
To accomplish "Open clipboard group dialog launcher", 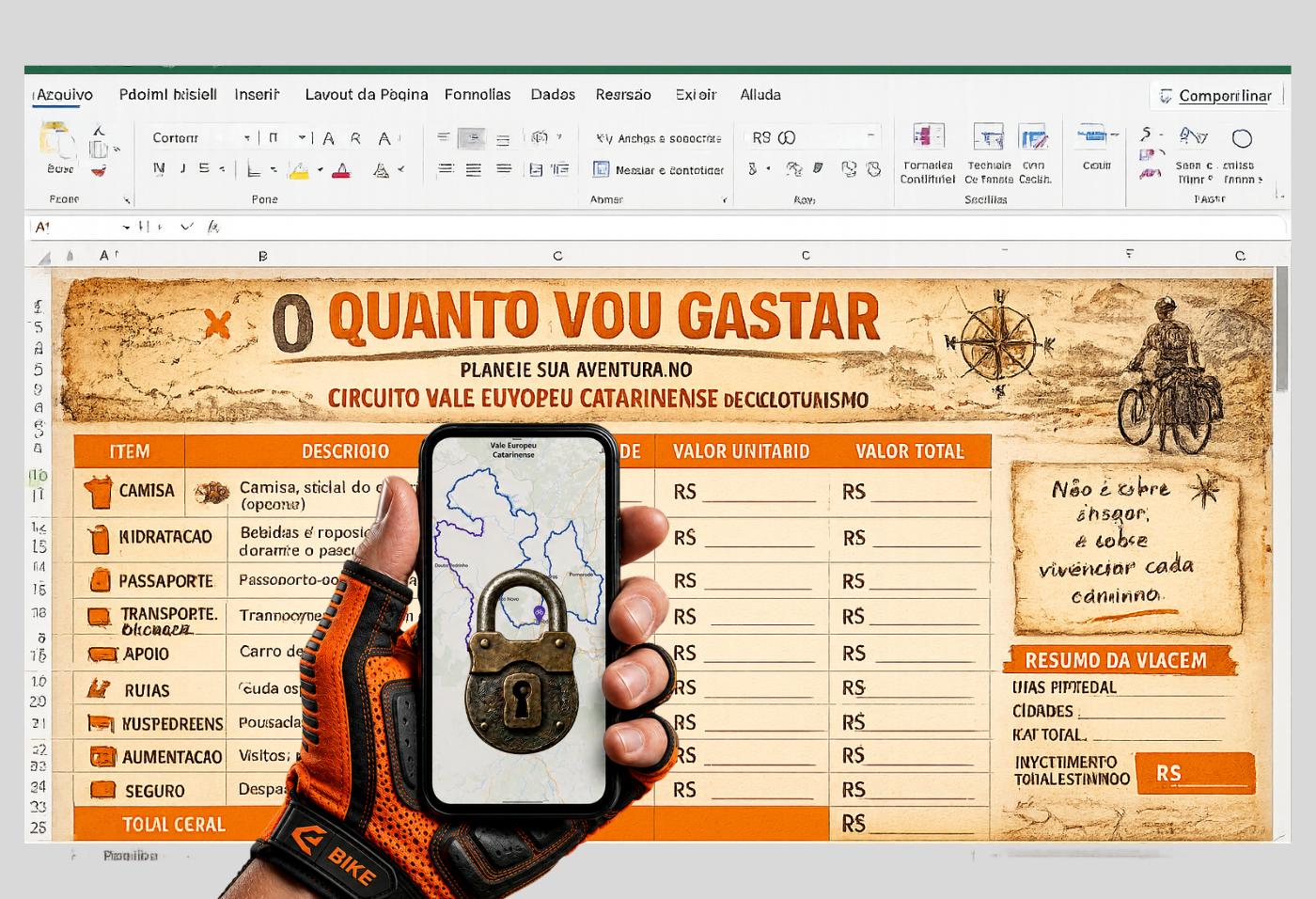I will point(126,200).
